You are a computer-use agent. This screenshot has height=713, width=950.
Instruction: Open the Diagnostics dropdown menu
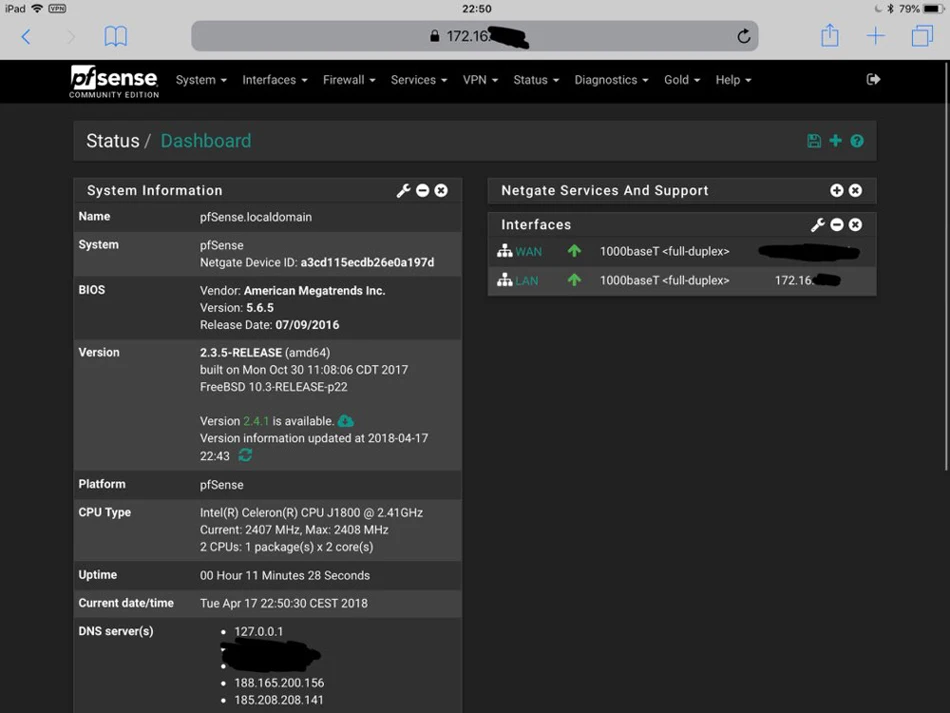pyautogui.click(x=611, y=80)
